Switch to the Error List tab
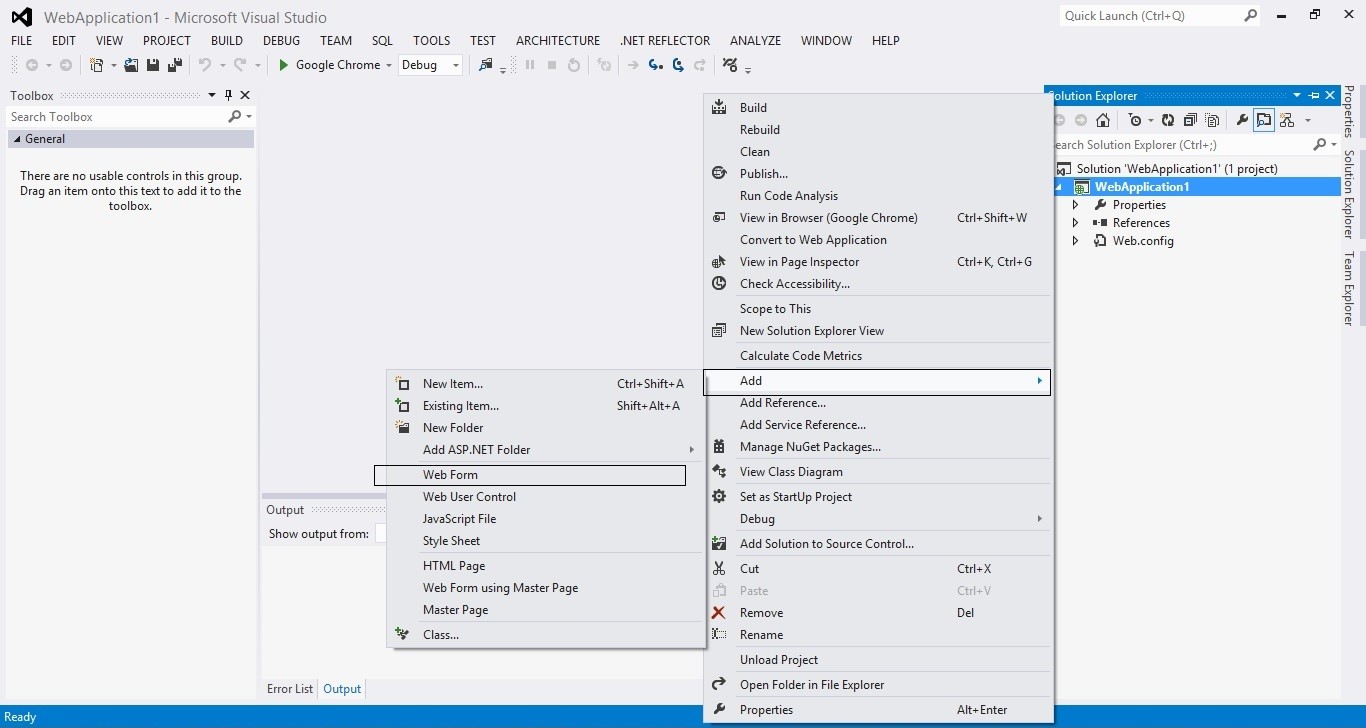 pos(289,688)
